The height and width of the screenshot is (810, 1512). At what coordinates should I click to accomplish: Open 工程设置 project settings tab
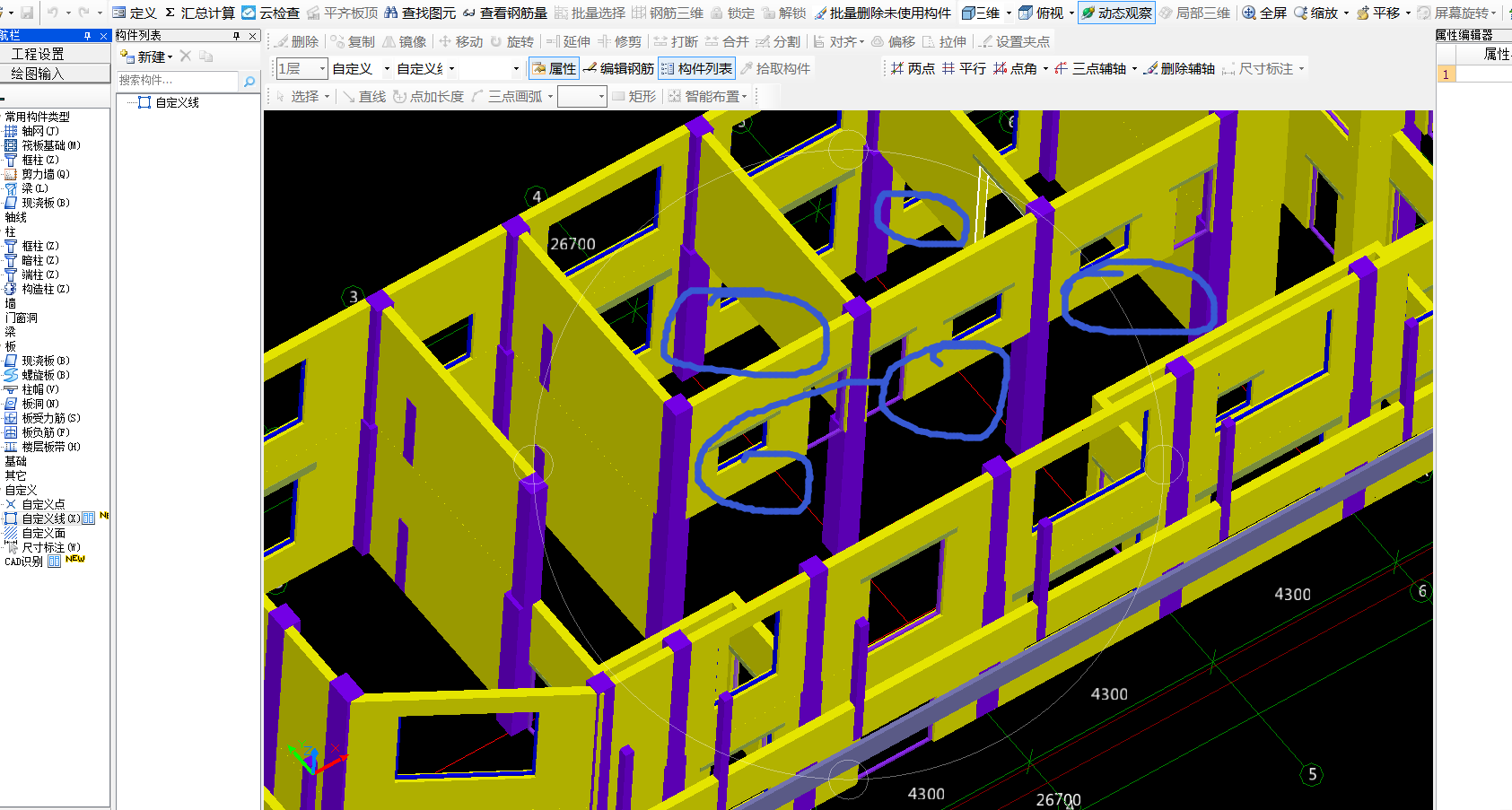[x=38, y=54]
